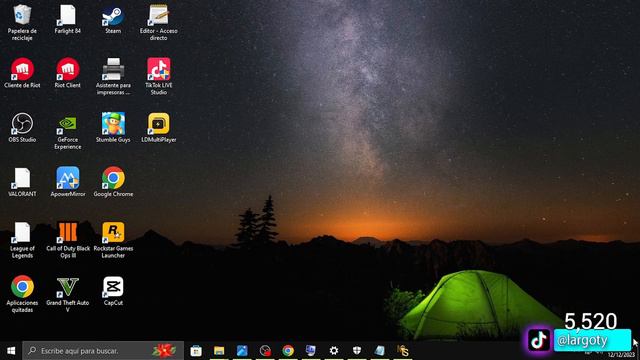
Task: Select the VALORANT desktop shortcut
Action: click(x=22, y=182)
